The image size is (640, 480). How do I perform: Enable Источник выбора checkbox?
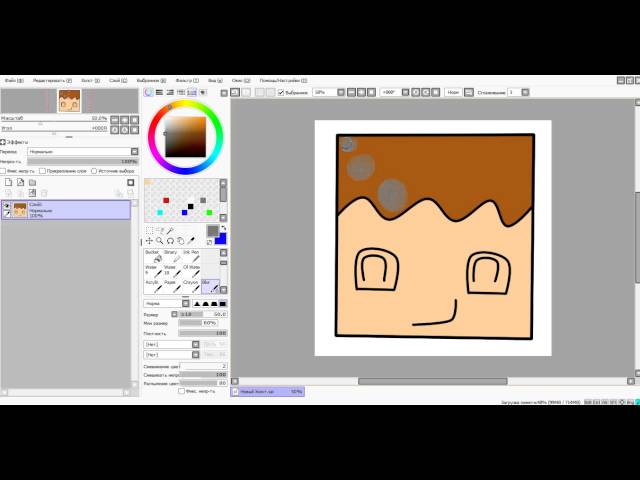(x=94, y=171)
